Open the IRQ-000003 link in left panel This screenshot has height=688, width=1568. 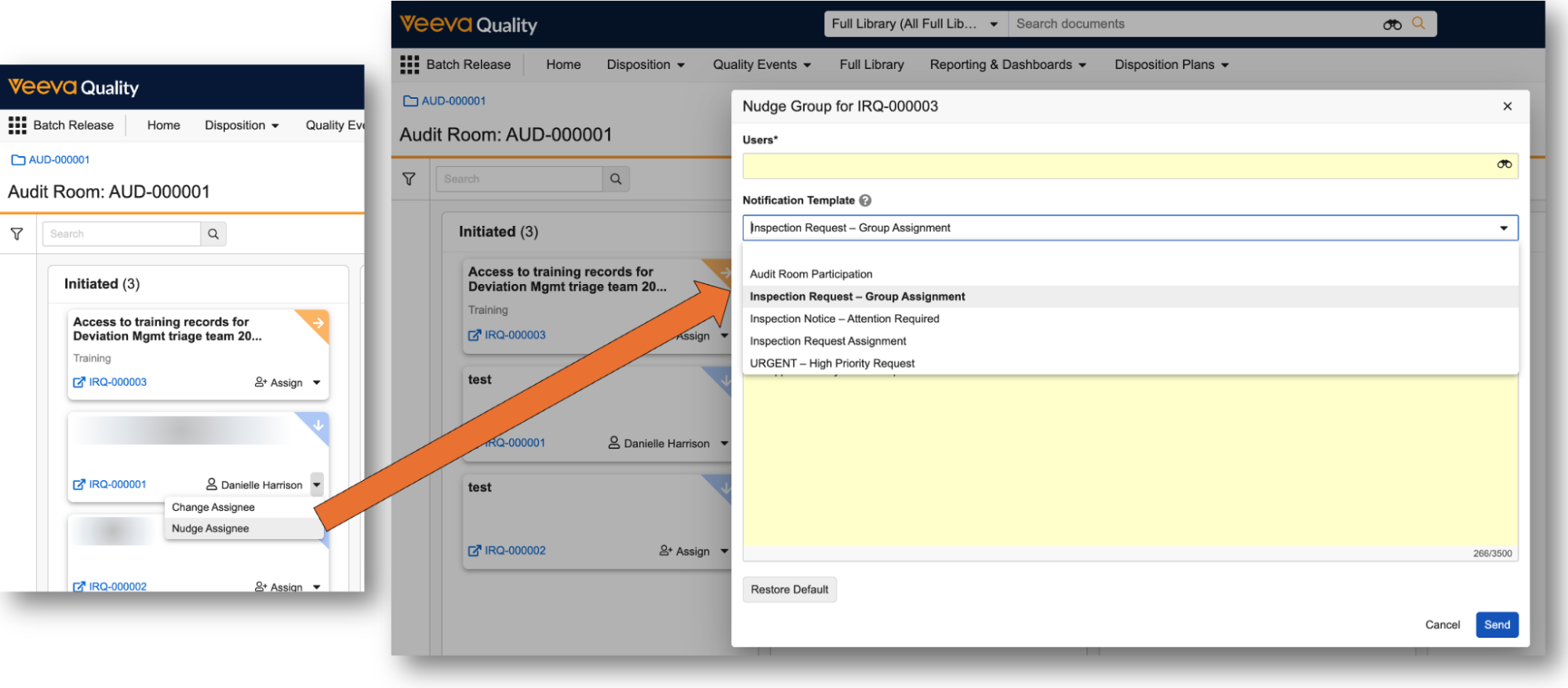coord(118,382)
